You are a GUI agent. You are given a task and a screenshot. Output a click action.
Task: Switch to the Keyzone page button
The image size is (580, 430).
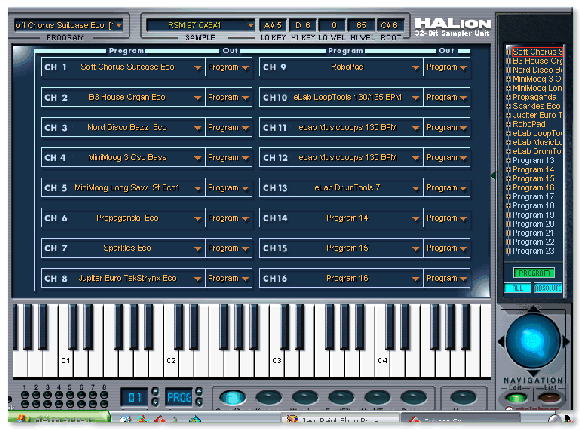pos(269,397)
